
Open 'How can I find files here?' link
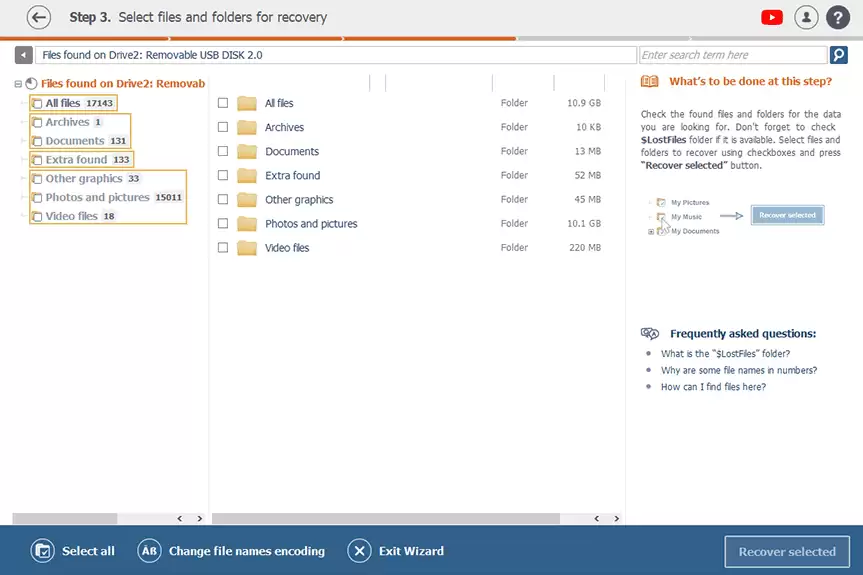pos(713,387)
